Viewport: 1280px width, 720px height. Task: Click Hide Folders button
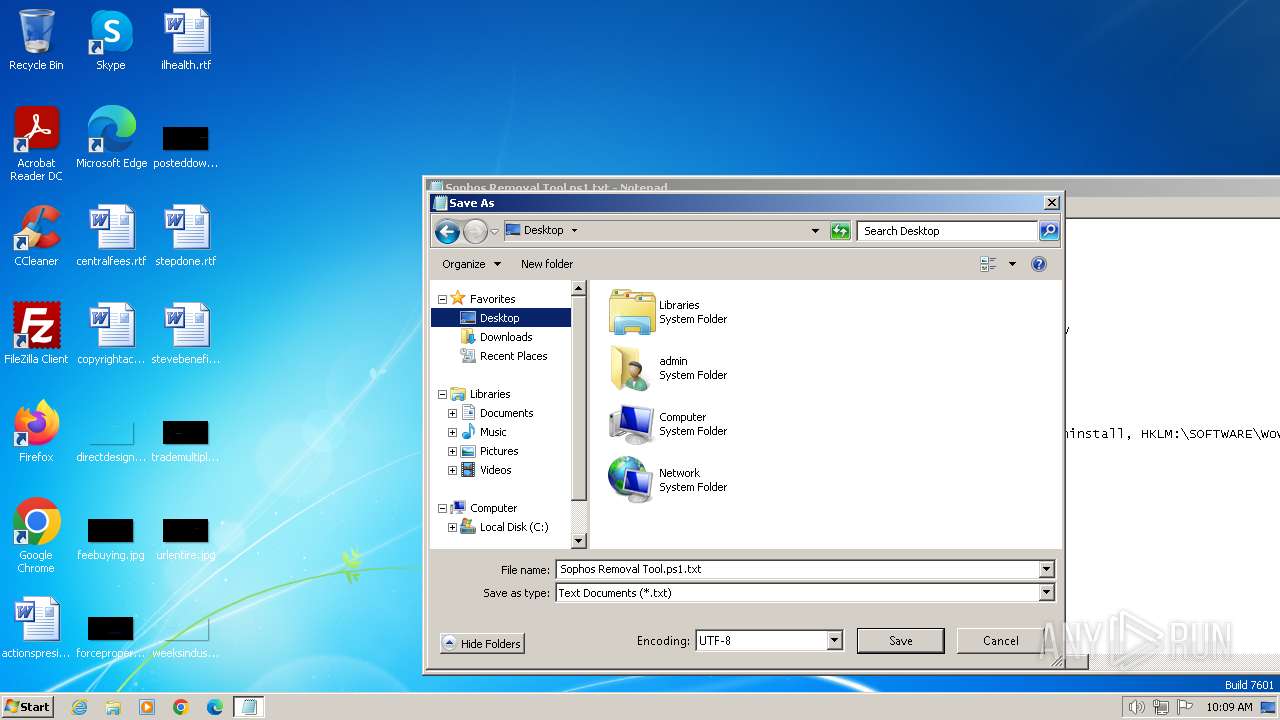pos(482,644)
